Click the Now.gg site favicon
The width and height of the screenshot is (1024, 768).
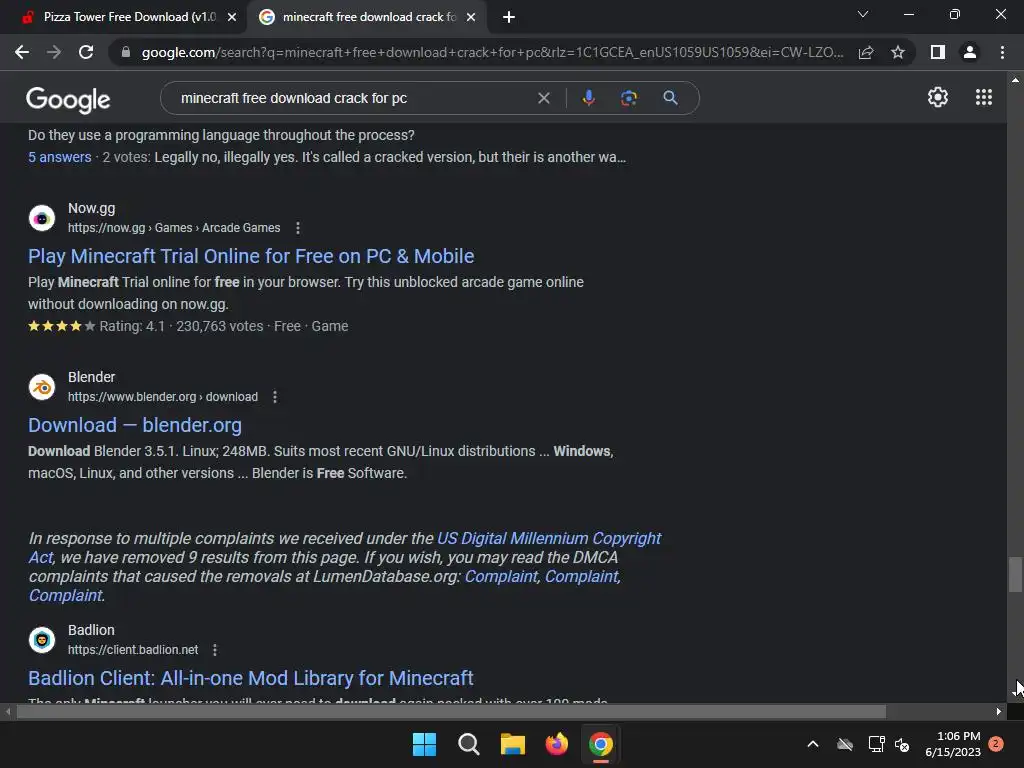(42, 218)
